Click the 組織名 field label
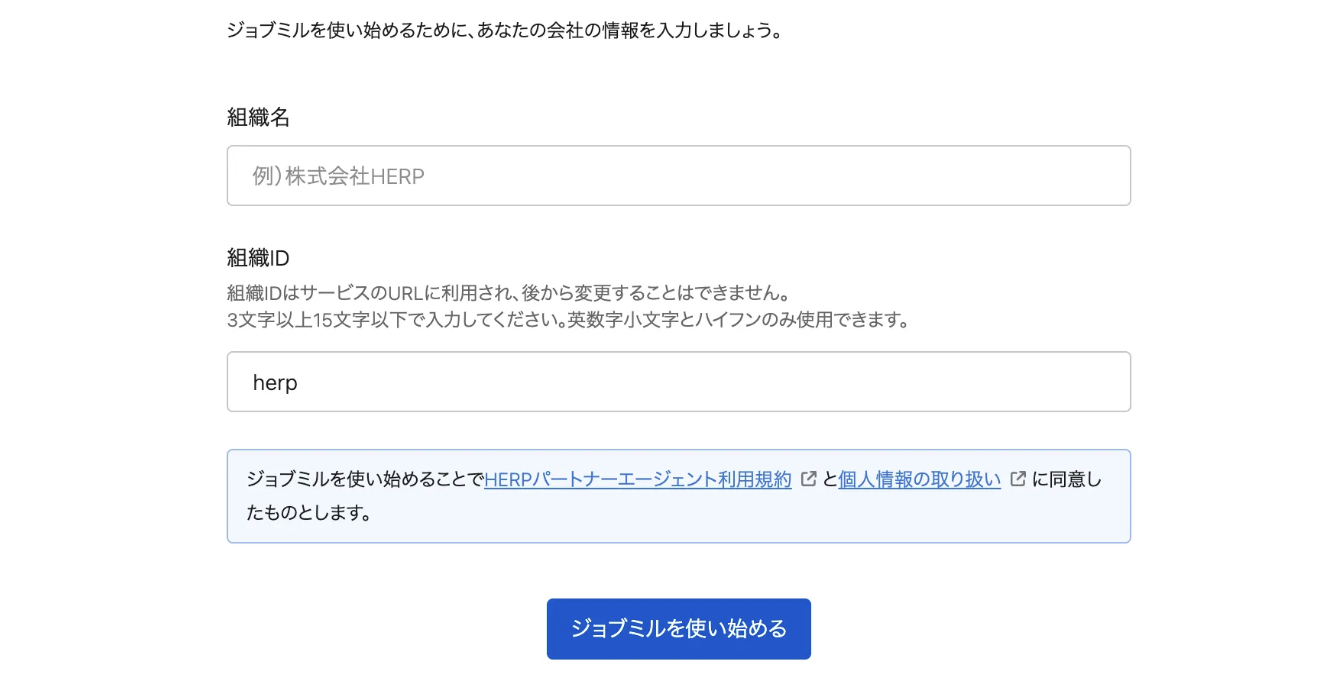The width and height of the screenshot is (1338, 688). 258,117
